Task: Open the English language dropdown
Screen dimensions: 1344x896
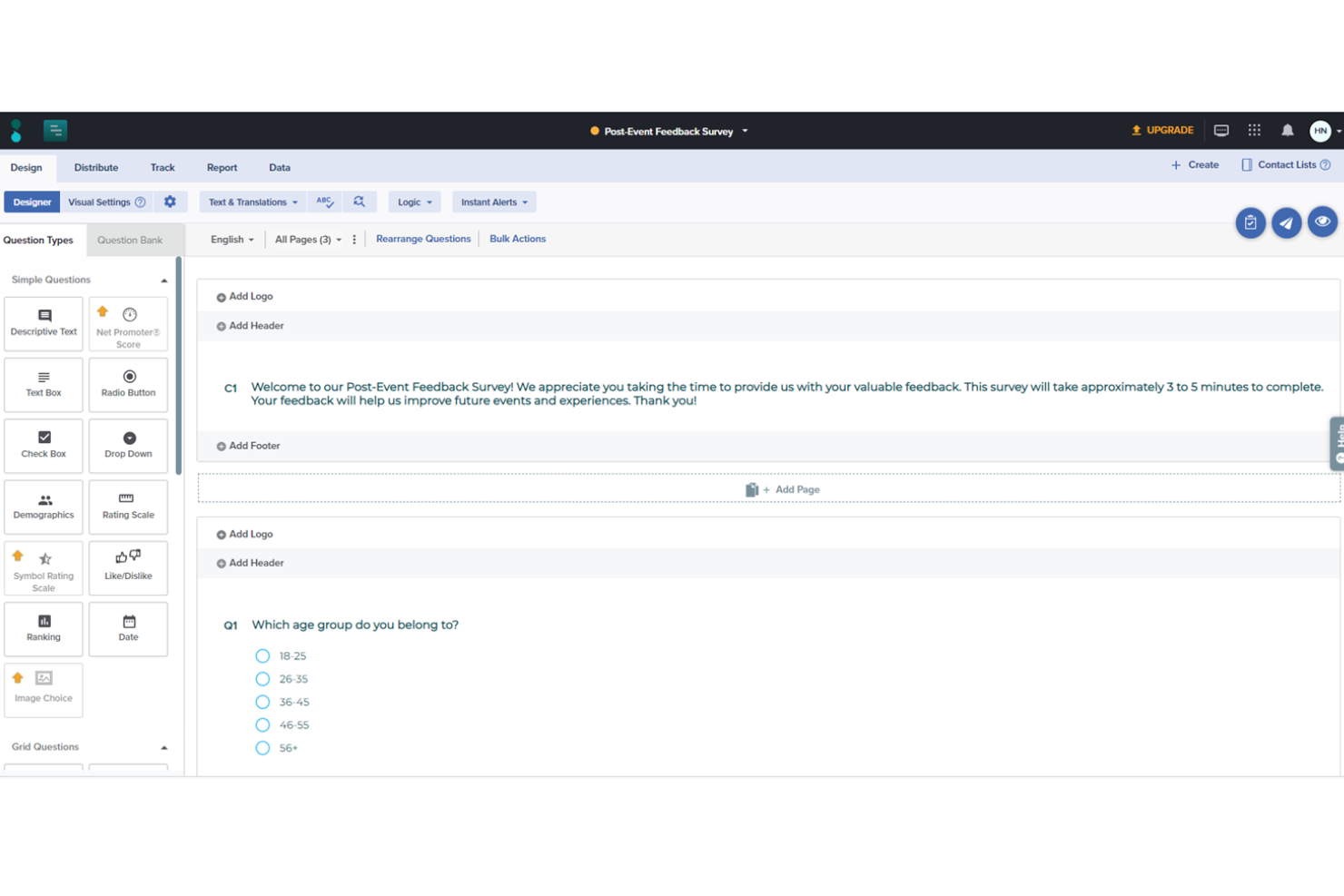Action: tap(231, 239)
